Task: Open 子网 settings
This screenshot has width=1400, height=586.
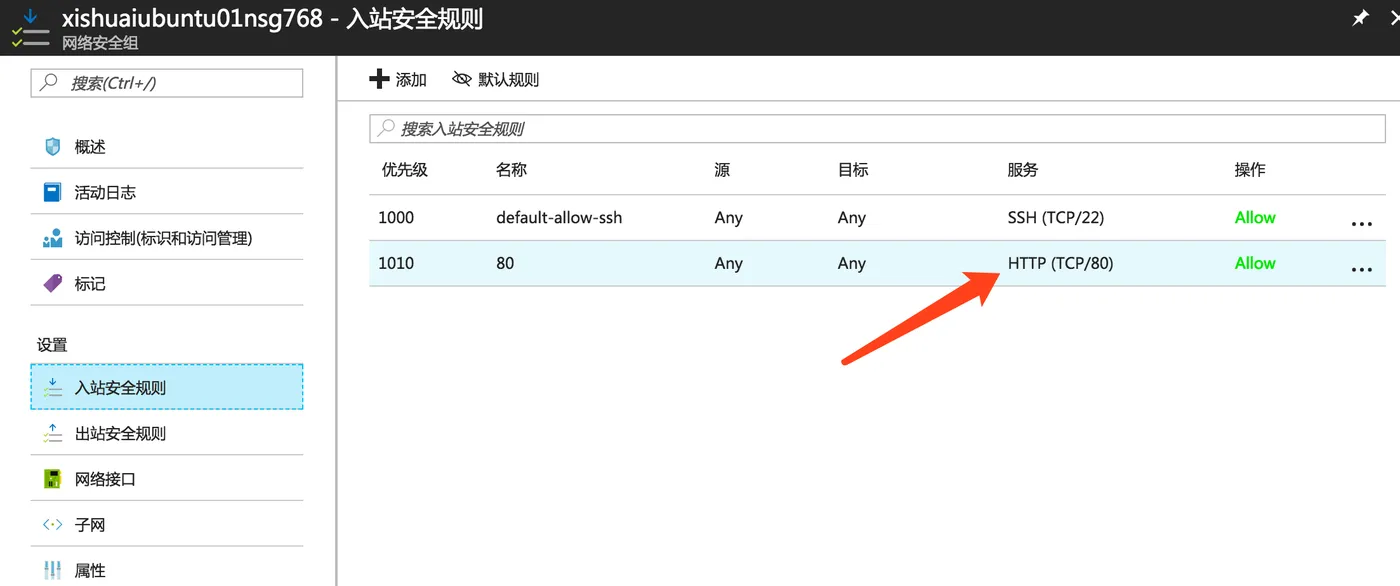Action: (x=167, y=525)
